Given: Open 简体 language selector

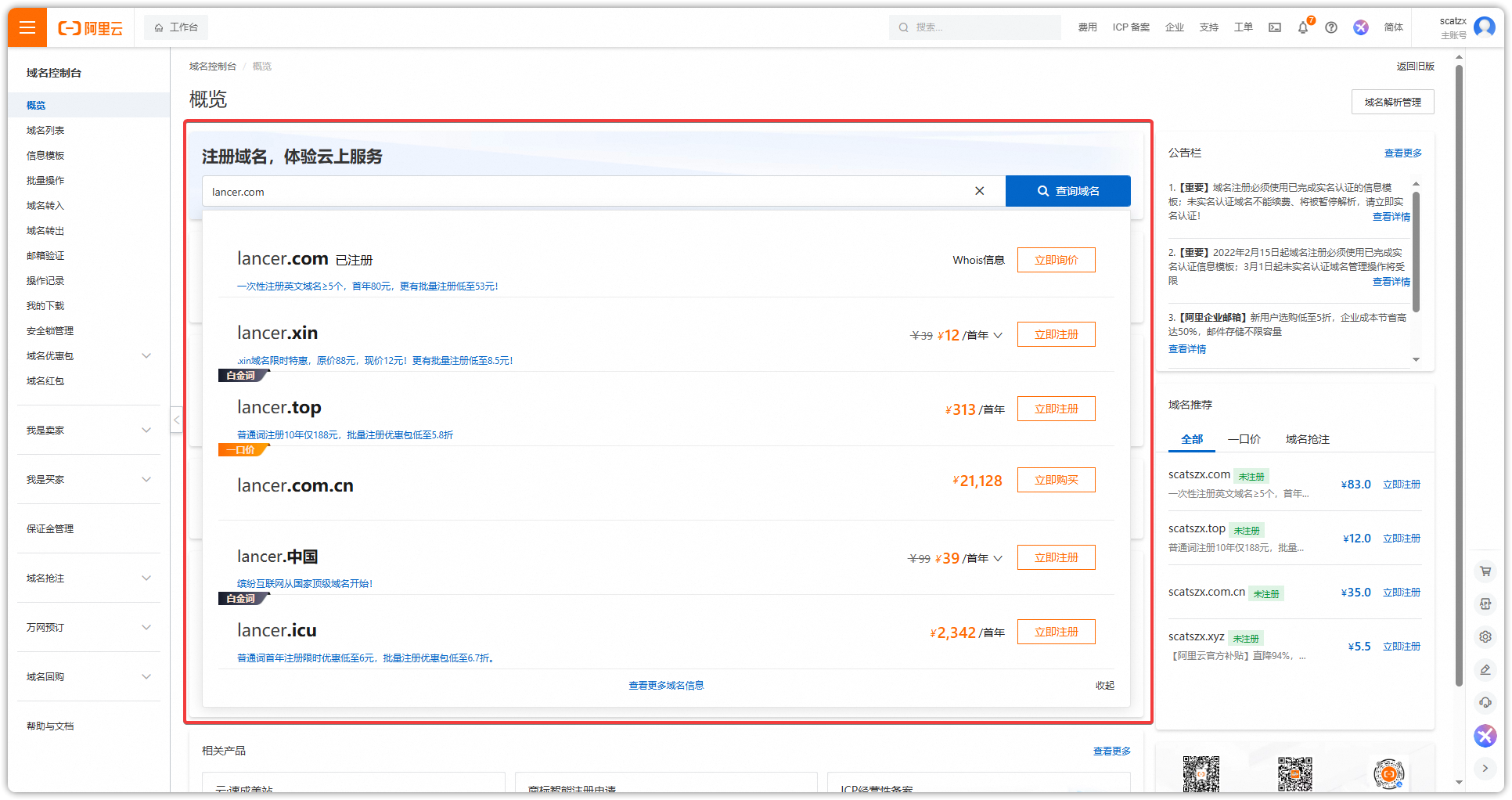Looking at the screenshot, I should [1393, 27].
